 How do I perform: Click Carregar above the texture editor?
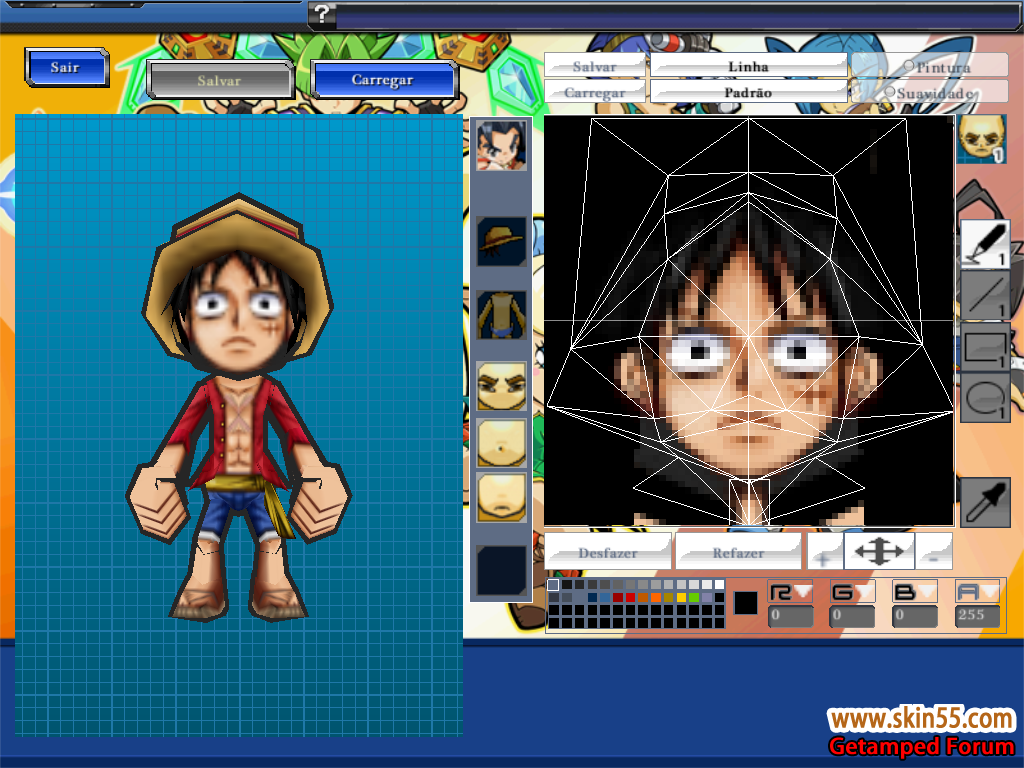pyautogui.click(x=595, y=92)
